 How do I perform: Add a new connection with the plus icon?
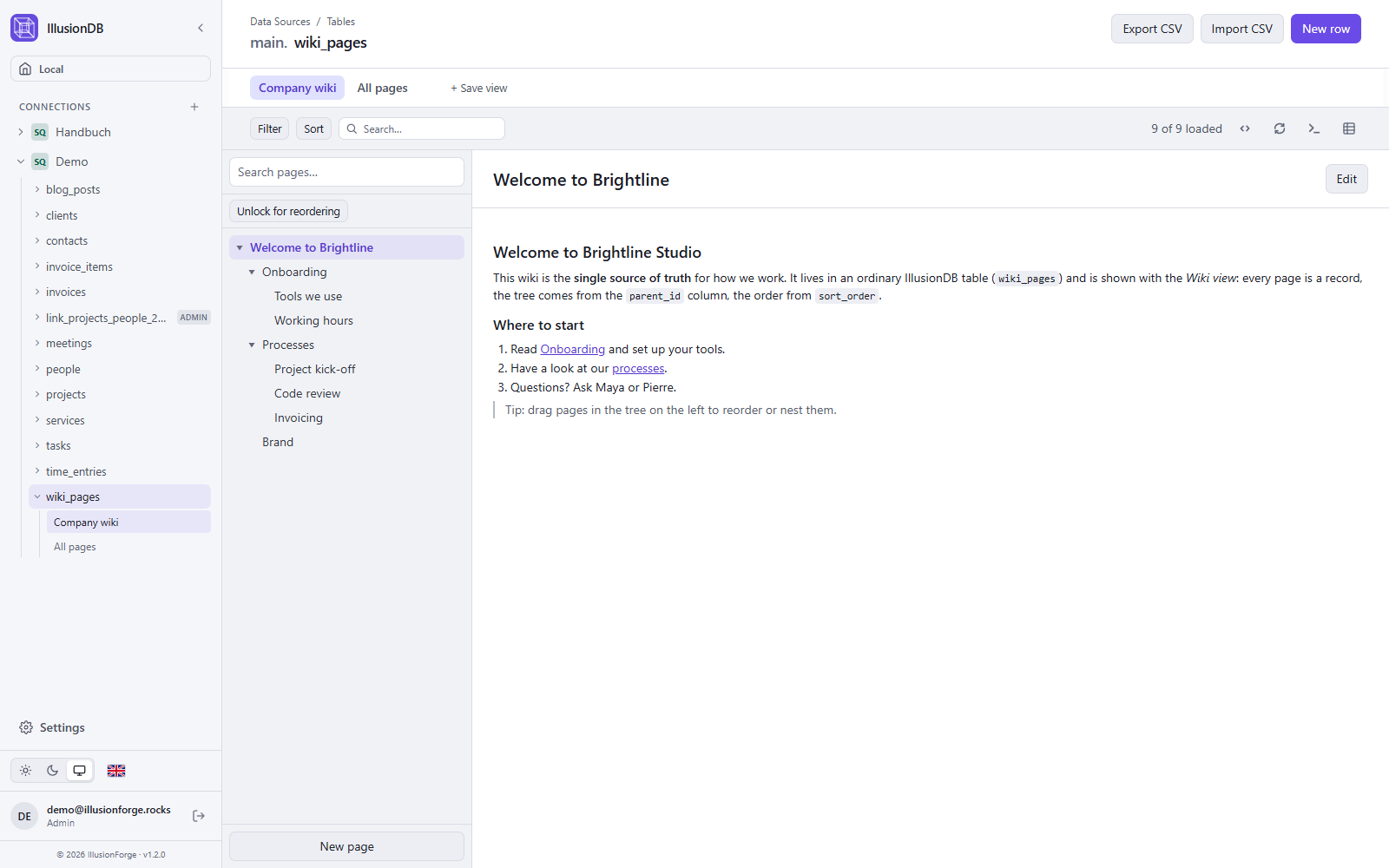[x=194, y=107]
